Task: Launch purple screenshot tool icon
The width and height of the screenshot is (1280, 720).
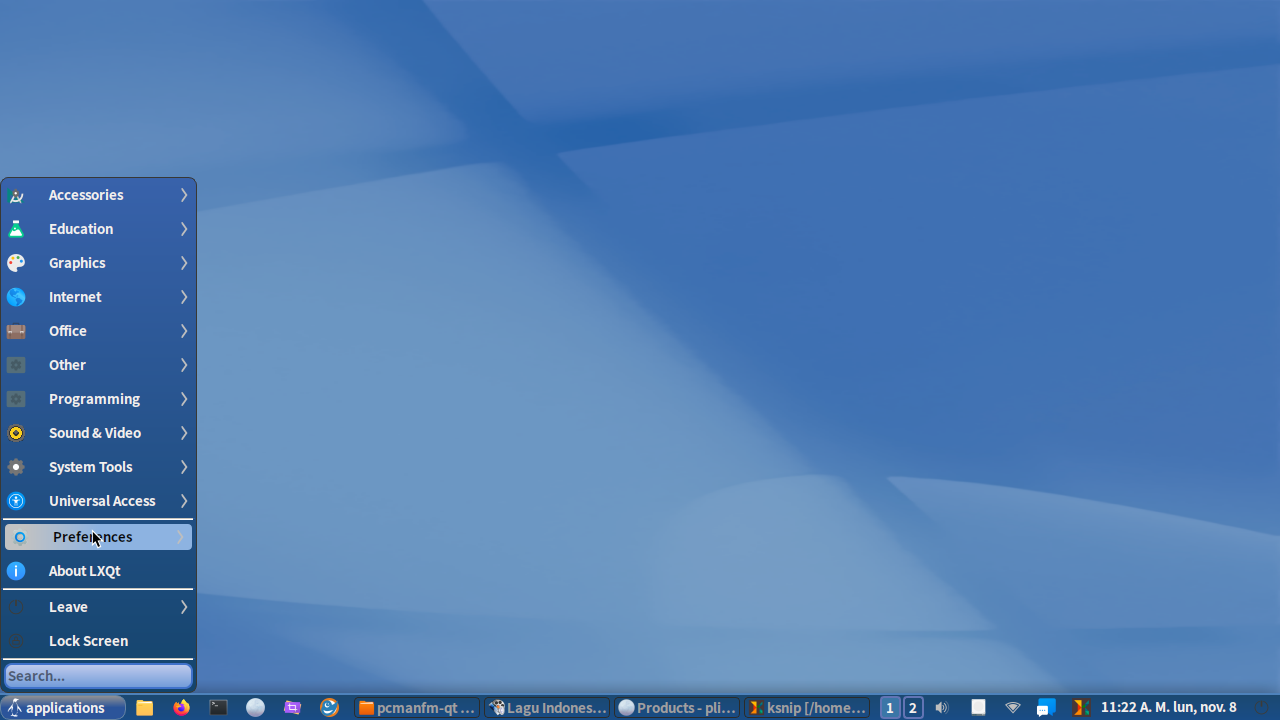Action: coord(293,708)
